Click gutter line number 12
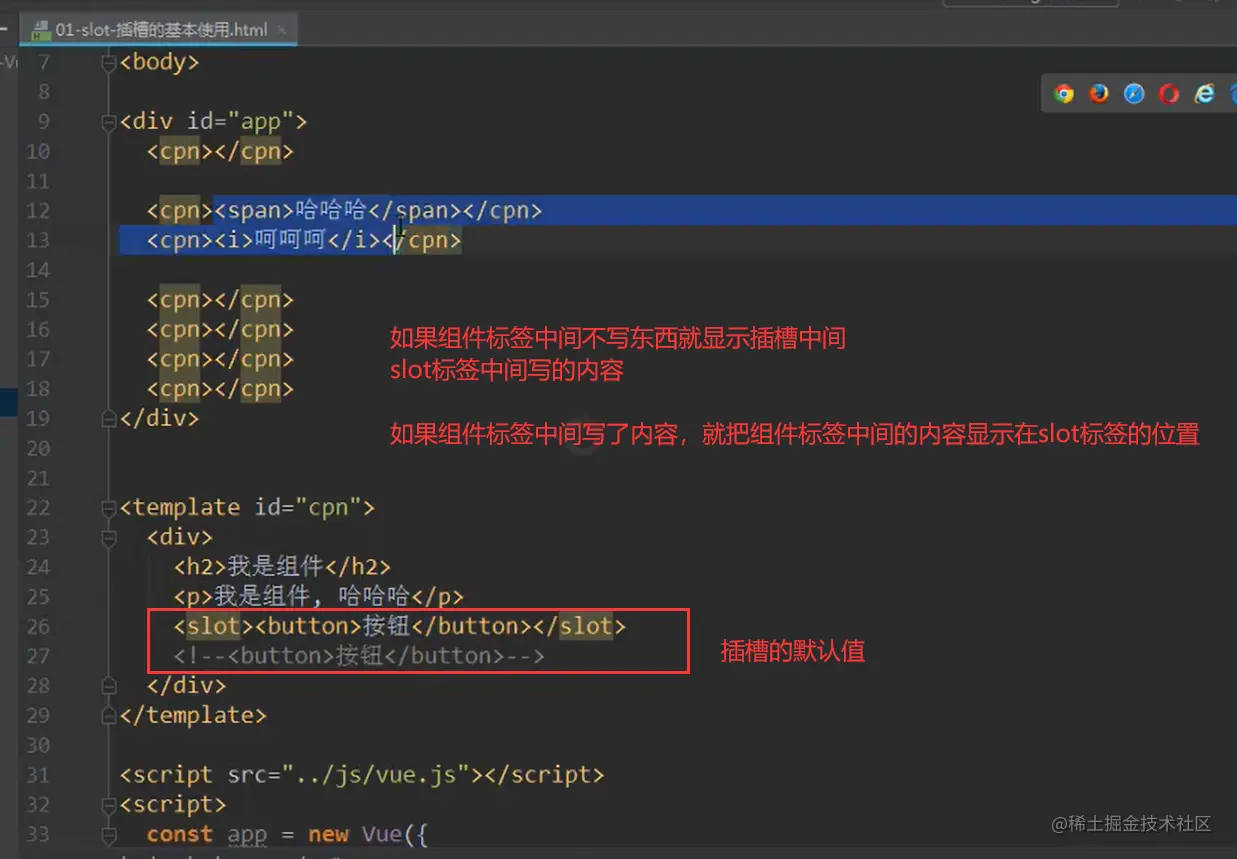The width and height of the screenshot is (1237, 859). click(38, 211)
